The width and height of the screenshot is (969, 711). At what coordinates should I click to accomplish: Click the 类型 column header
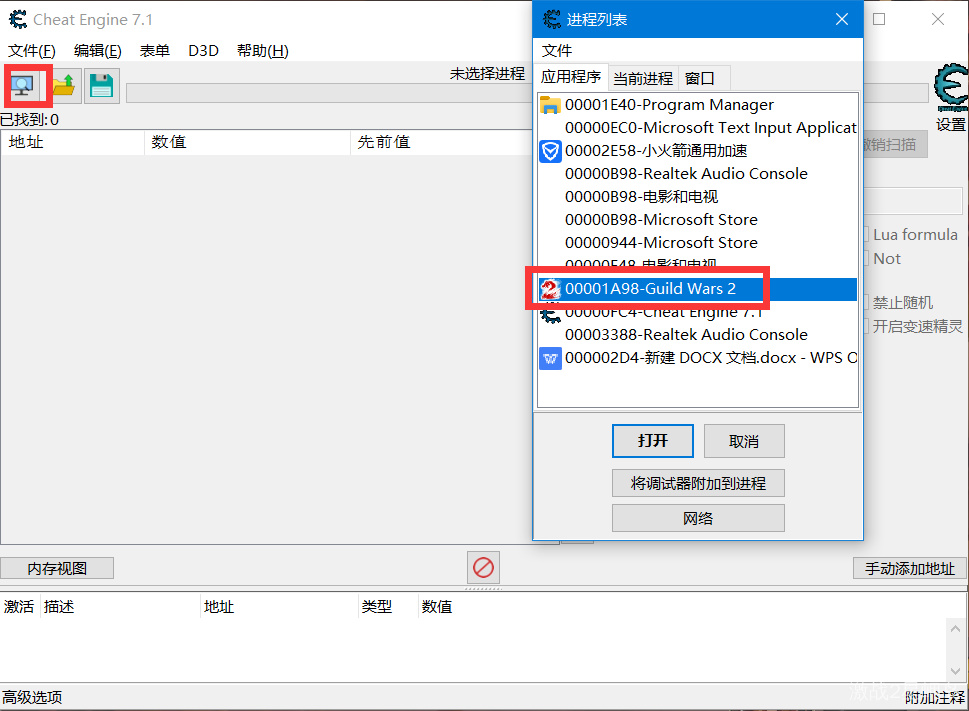(x=387, y=607)
